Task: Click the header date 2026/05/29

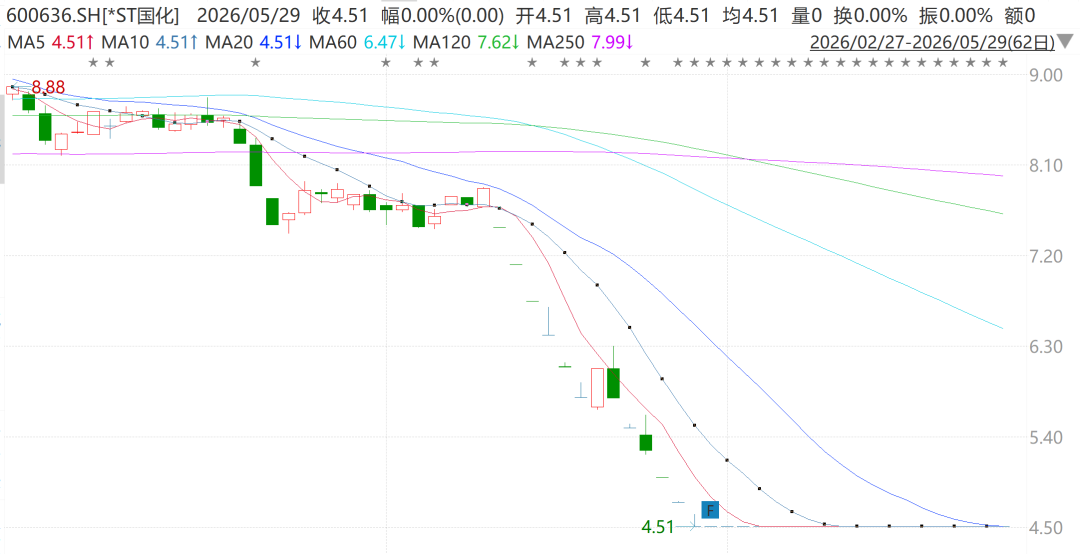Action: [x=249, y=15]
